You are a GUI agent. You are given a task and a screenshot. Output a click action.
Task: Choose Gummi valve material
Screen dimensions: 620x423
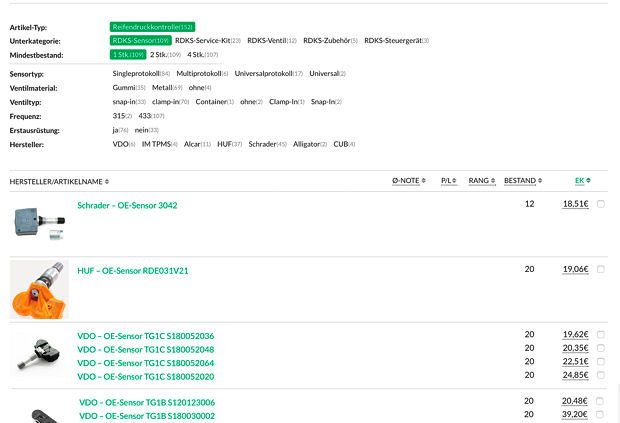pos(129,87)
